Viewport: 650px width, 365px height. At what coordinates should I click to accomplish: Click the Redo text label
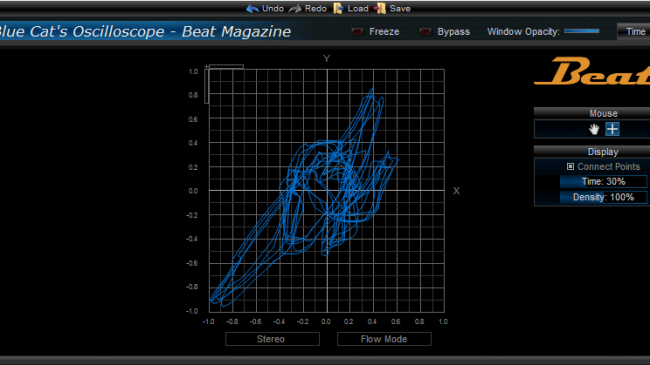(315, 9)
